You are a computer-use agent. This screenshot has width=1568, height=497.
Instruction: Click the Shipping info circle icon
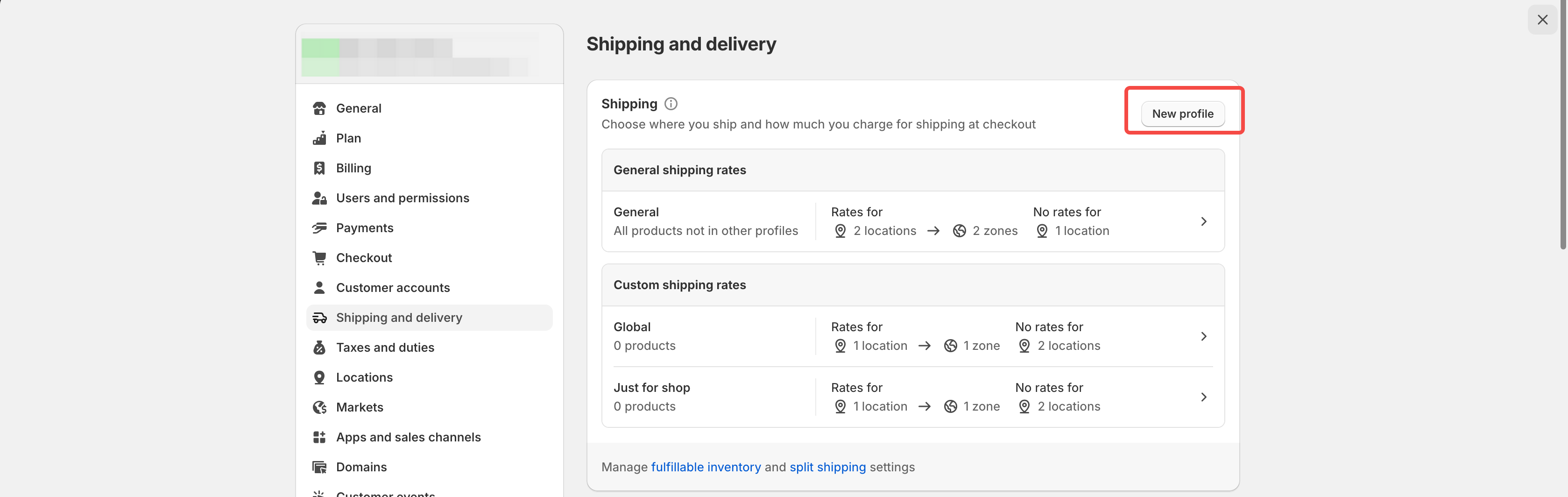click(x=671, y=104)
